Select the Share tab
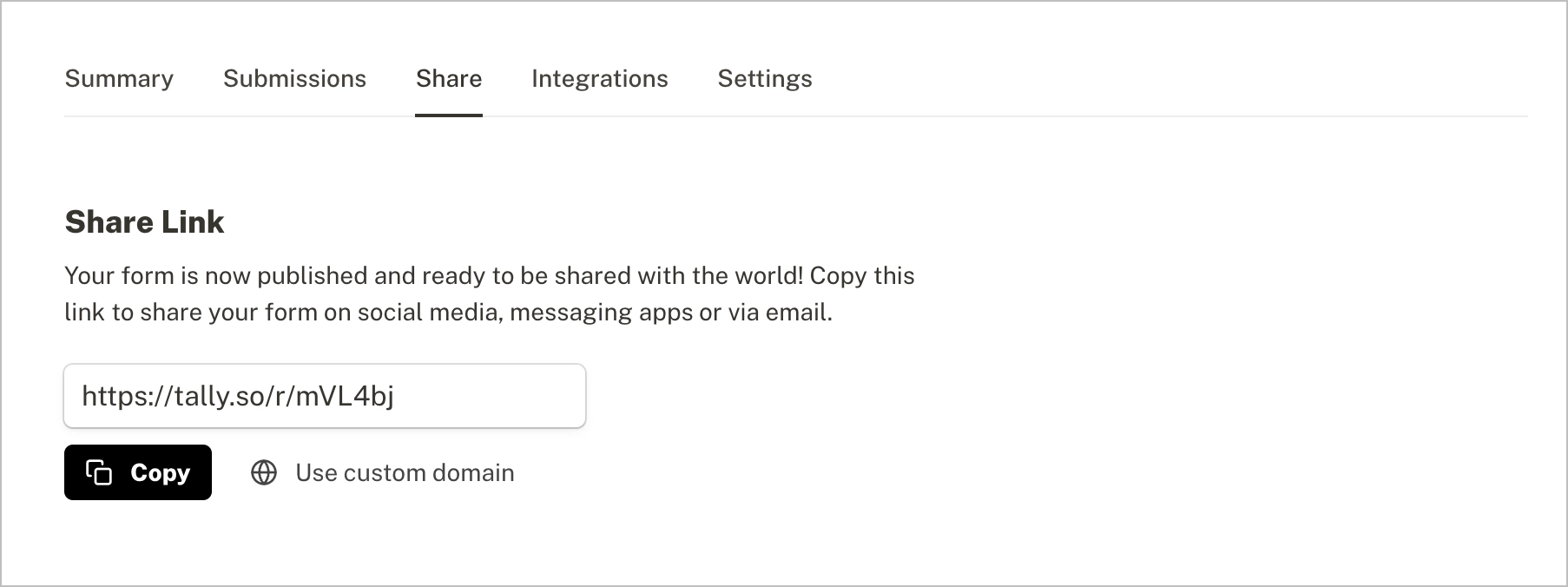 (449, 79)
